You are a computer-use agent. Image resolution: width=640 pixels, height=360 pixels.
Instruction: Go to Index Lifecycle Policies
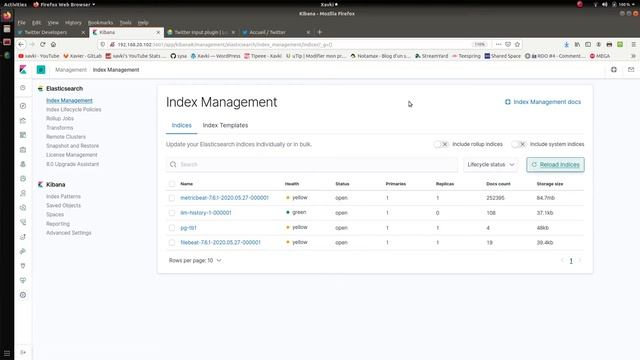73,109
